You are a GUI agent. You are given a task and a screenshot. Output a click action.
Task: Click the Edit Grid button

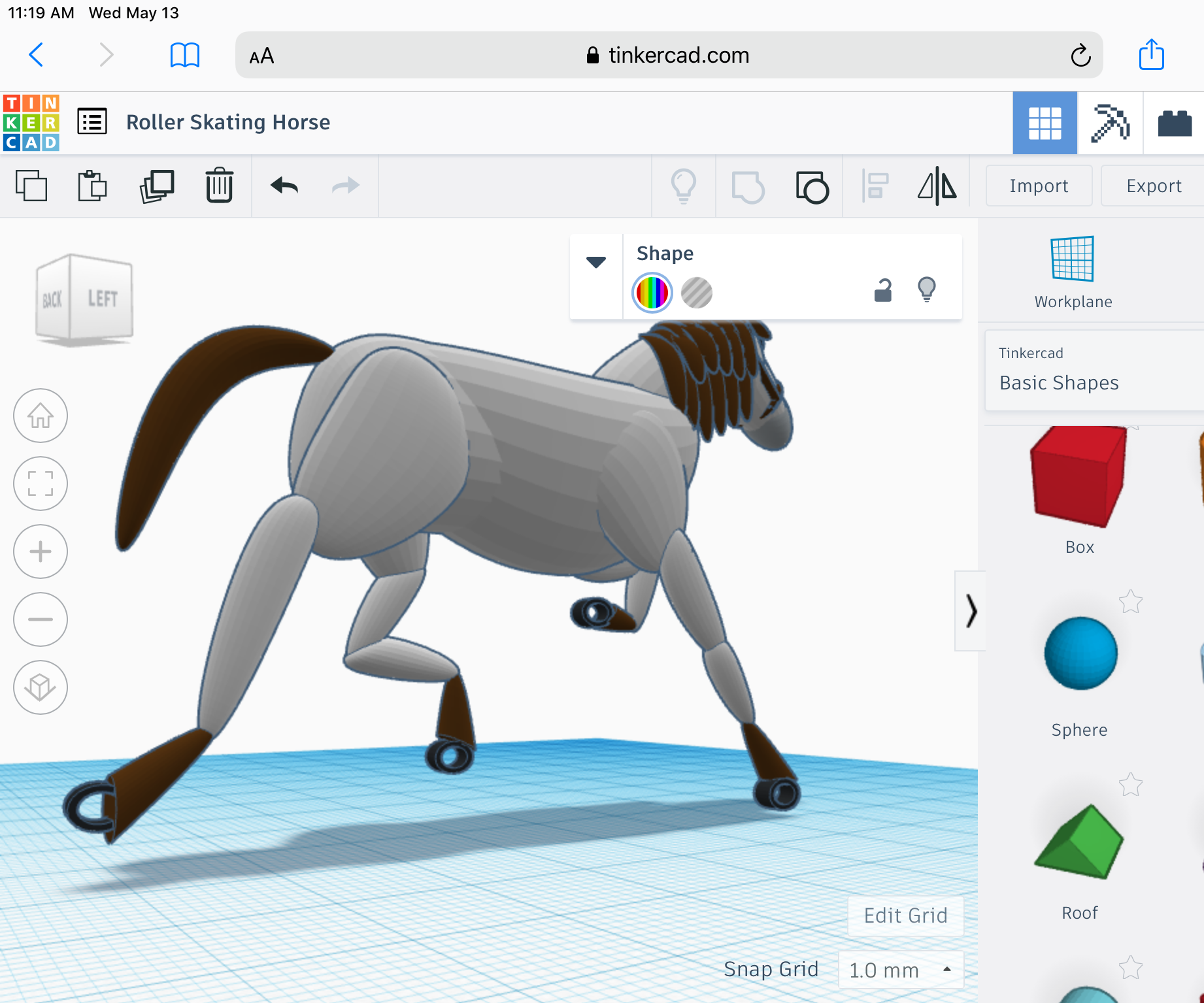click(x=905, y=915)
